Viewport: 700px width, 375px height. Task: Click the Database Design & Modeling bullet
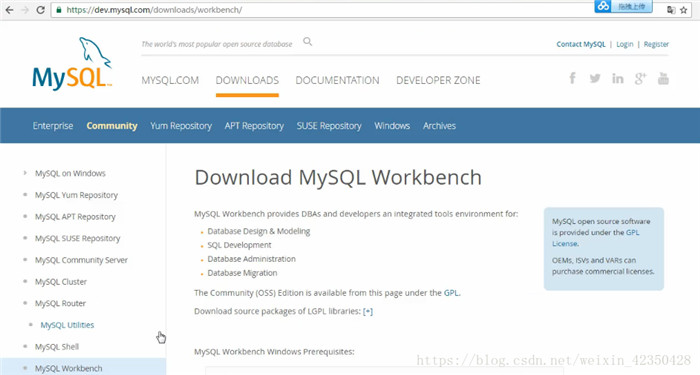258,231
